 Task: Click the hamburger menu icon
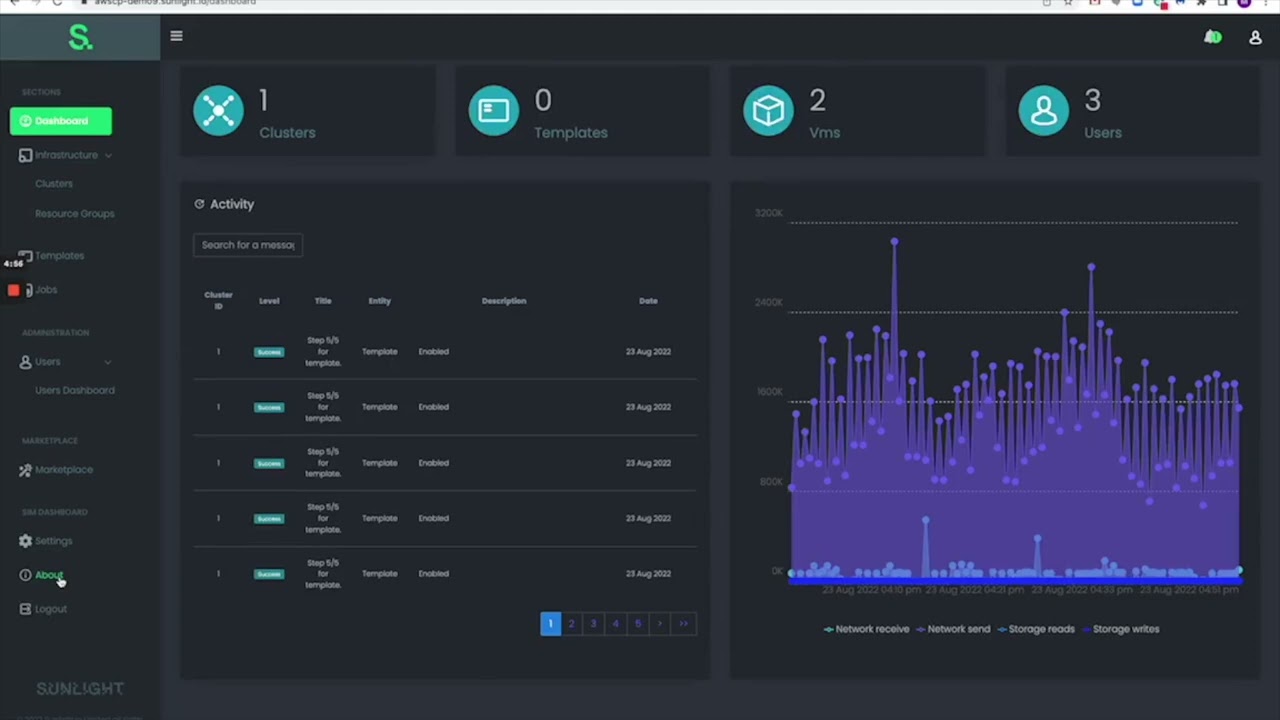[176, 36]
